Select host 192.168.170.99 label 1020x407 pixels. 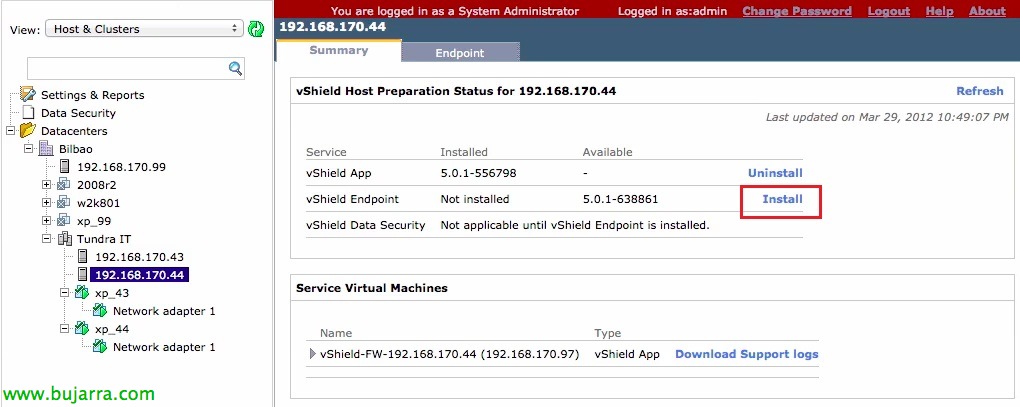(121, 167)
